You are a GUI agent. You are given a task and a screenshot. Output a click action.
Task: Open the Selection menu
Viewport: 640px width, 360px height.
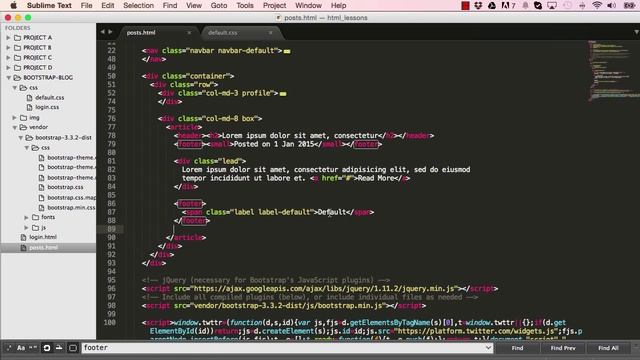138,6
